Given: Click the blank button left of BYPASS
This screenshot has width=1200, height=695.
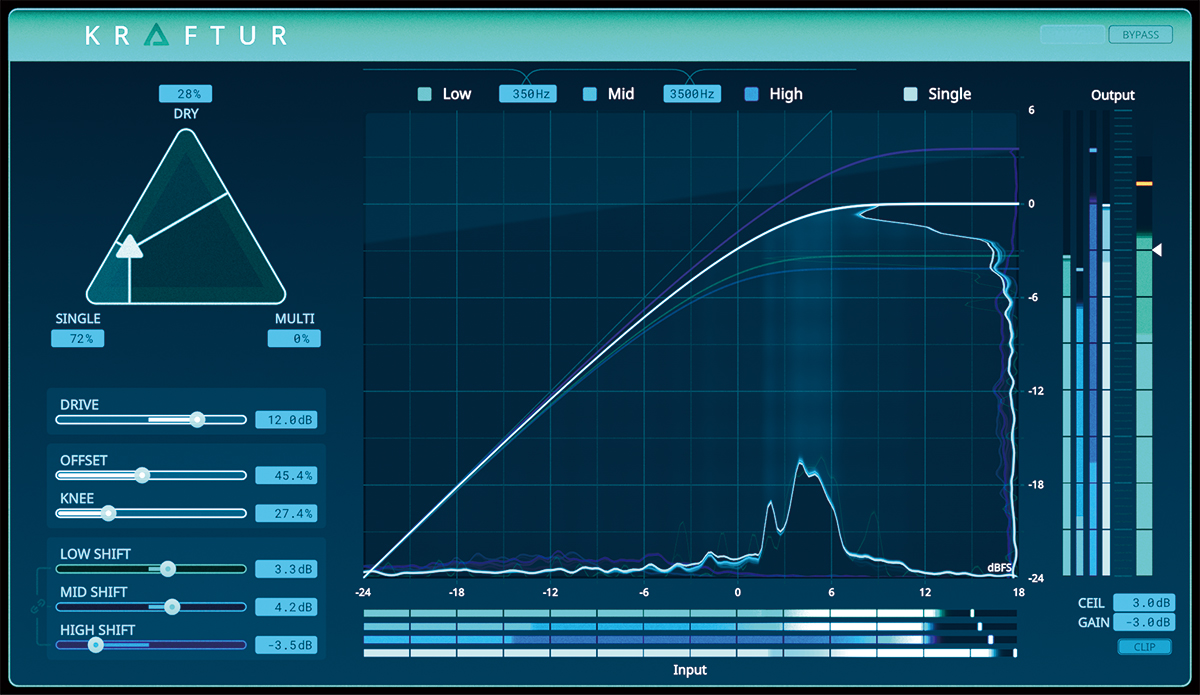Looking at the screenshot, I should 1072,35.
